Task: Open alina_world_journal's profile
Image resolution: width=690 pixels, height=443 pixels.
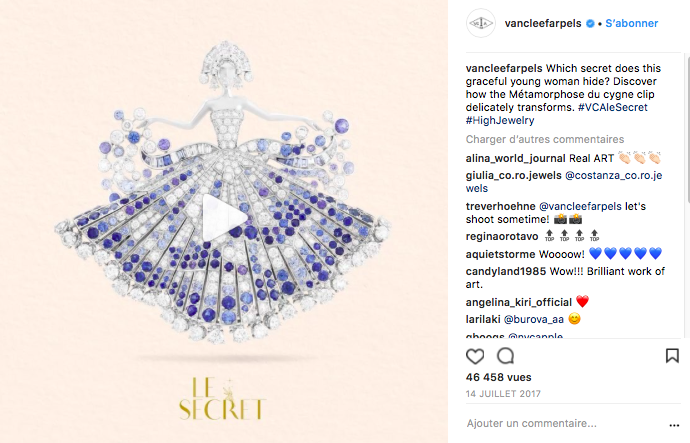Action: pyautogui.click(x=515, y=158)
